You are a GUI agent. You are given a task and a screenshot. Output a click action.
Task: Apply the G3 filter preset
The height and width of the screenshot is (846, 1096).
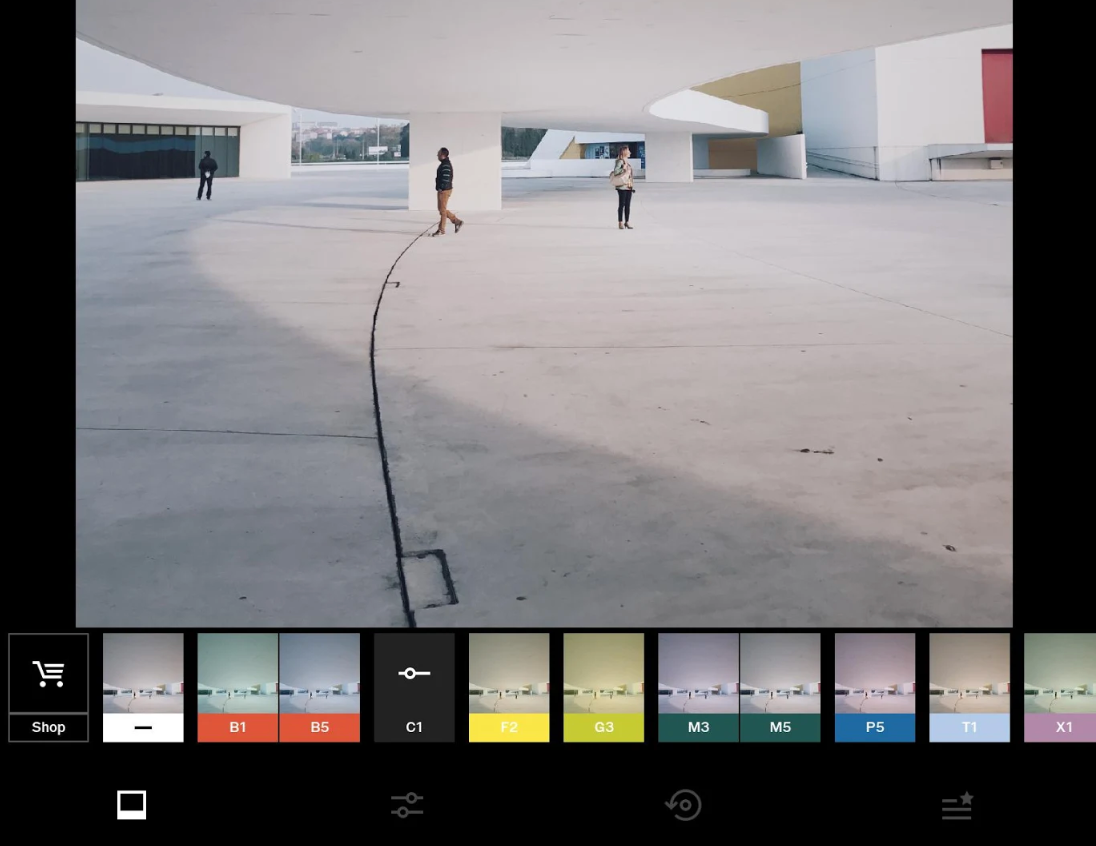pyautogui.click(x=604, y=687)
